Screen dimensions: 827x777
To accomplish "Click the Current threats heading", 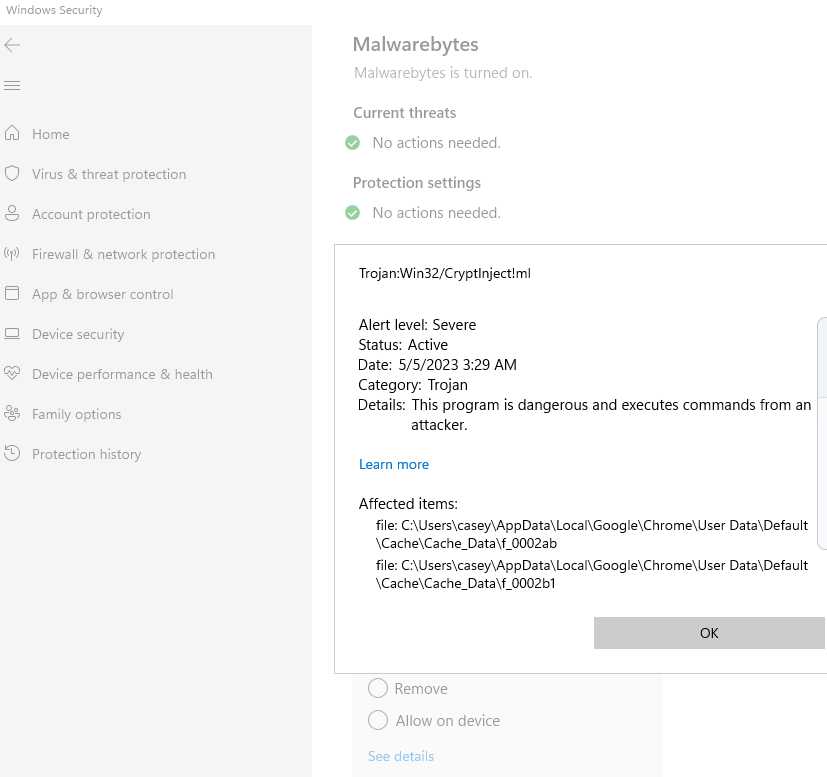I will point(405,113).
